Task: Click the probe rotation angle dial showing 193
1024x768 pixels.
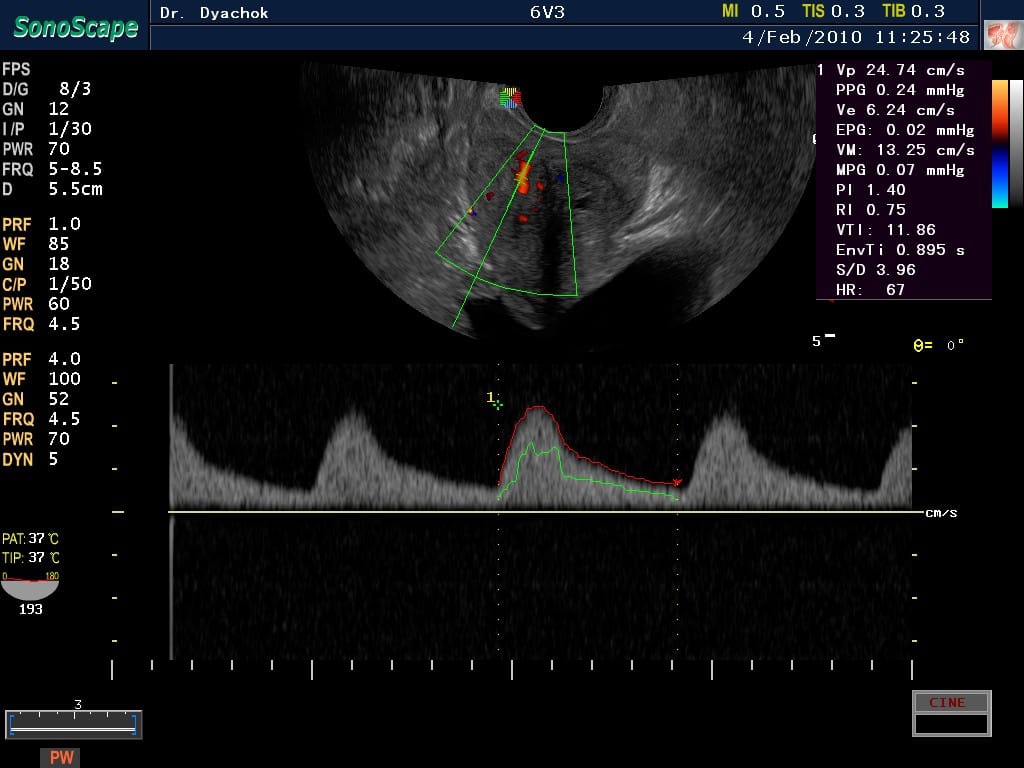Action: tap(30, 589)
